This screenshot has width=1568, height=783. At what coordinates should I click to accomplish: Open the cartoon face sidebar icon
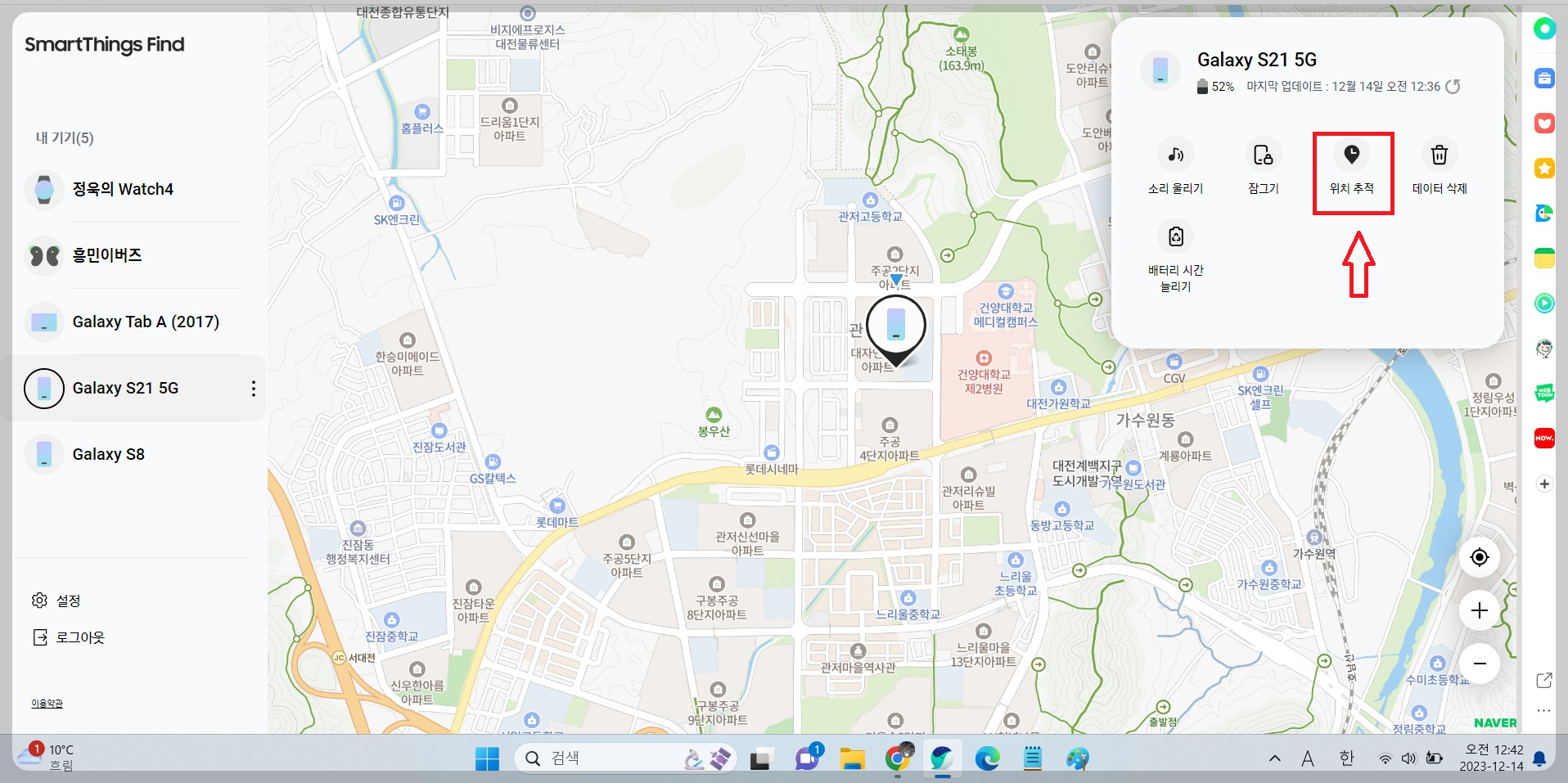(x=1544, y=349)
